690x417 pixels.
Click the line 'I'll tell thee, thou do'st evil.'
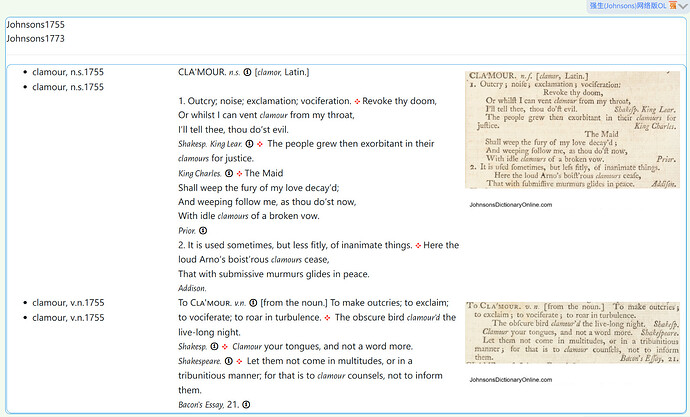coord(233,130)
